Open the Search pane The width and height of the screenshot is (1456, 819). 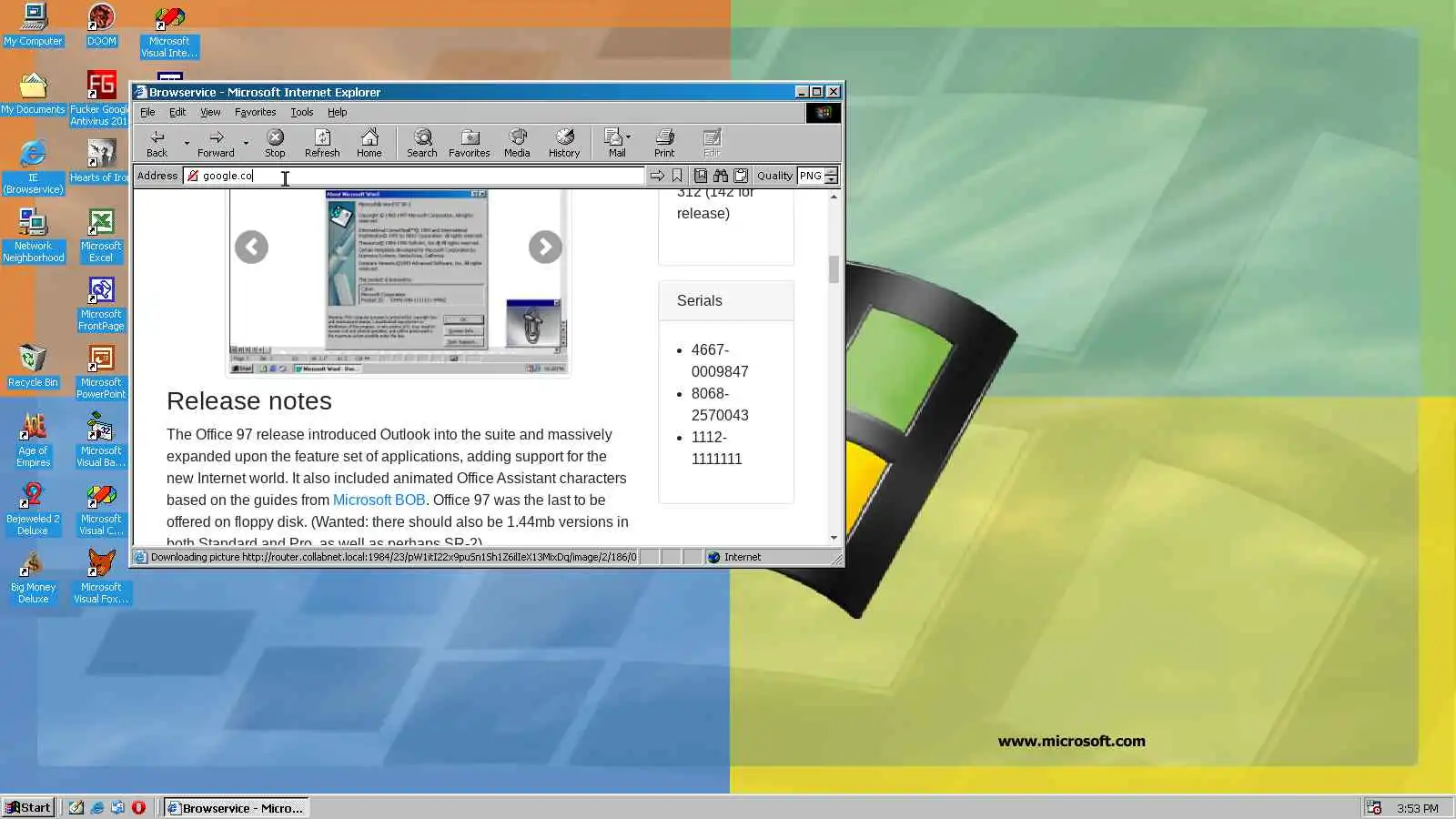(x=422, y=143)
